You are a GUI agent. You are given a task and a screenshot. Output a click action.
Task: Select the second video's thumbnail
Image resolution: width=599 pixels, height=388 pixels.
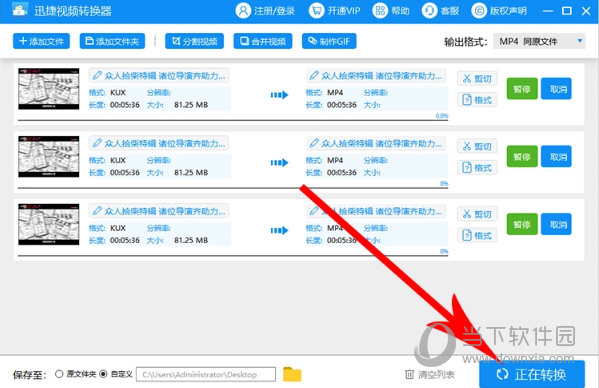pos(49,157)
